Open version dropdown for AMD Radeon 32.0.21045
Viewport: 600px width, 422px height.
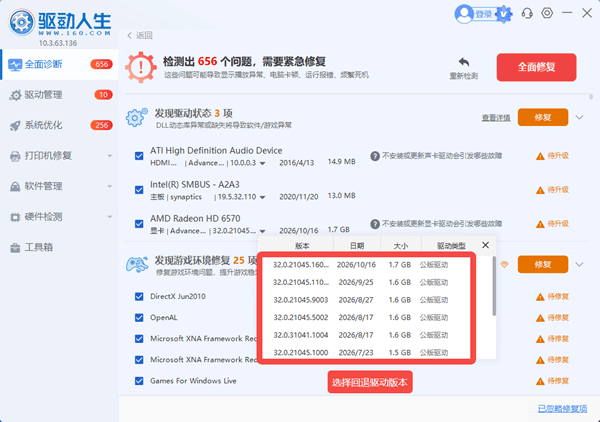point(262,231)
